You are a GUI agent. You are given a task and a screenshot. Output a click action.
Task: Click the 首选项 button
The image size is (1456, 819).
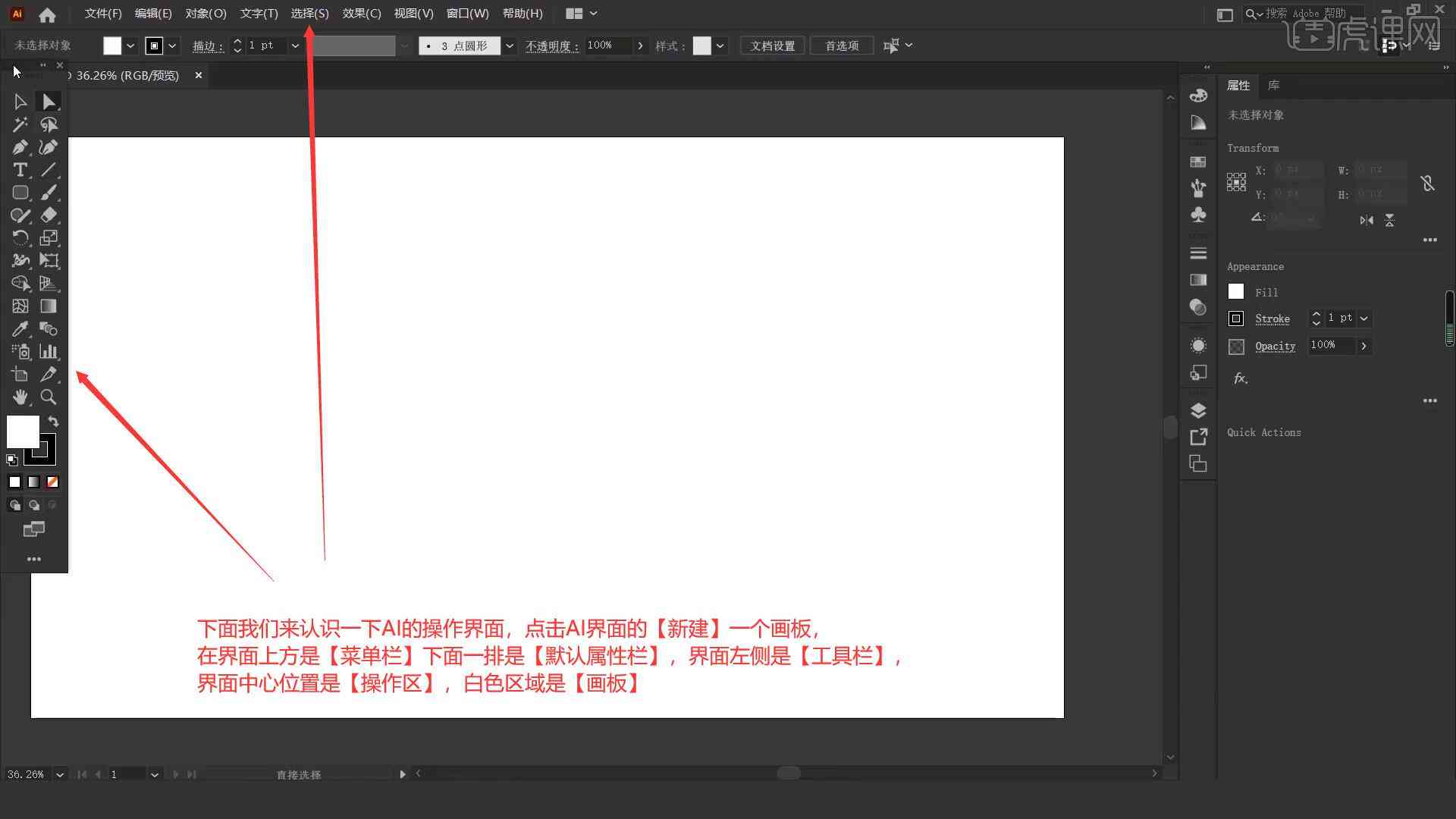(x=841, y=45)
